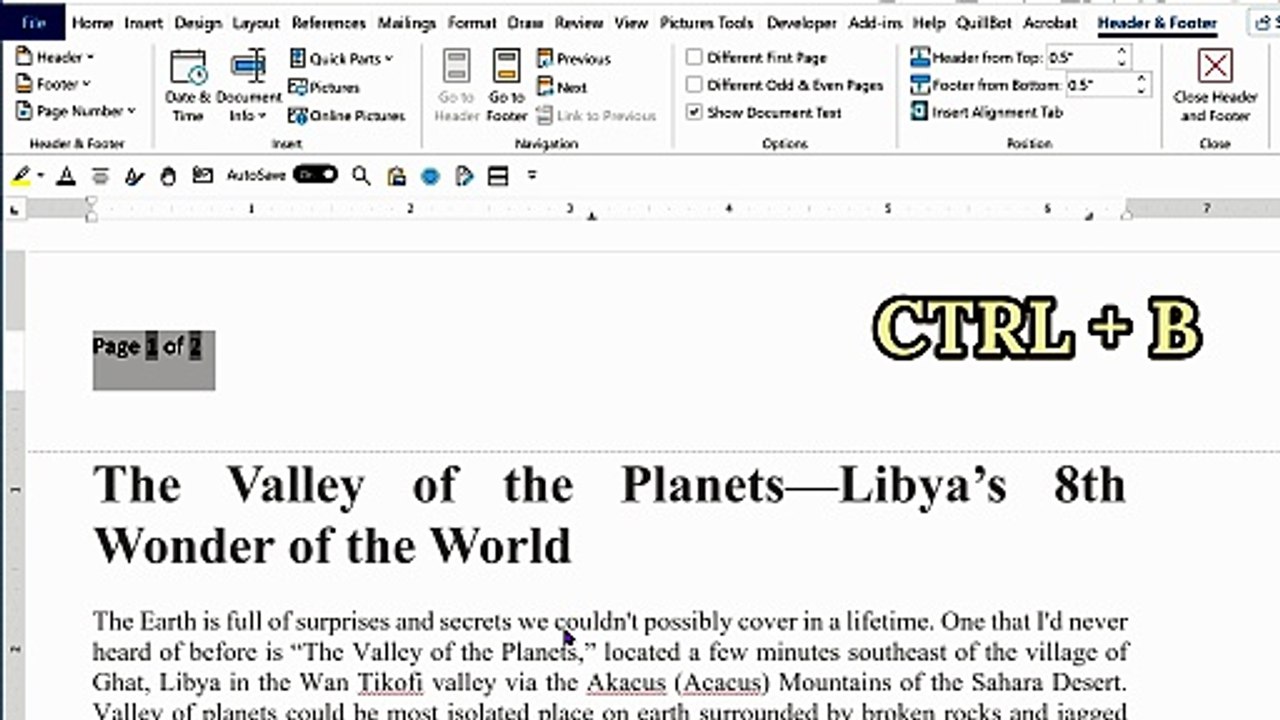Open the References tab
This screenshot has height=720, width=1280.
click(329, 22)
